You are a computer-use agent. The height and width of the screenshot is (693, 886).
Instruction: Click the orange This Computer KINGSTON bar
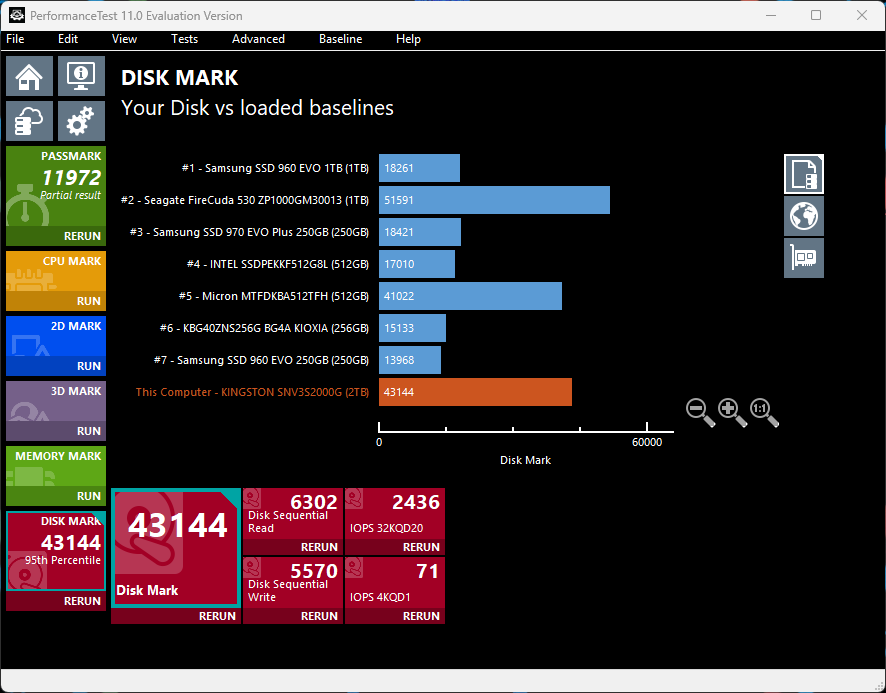476,392
